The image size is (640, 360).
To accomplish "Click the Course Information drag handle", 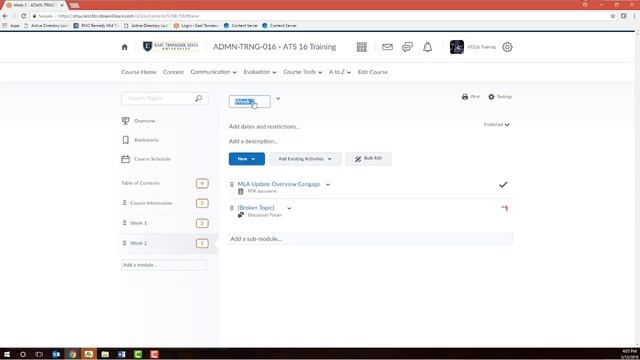I will coord(124,203).
